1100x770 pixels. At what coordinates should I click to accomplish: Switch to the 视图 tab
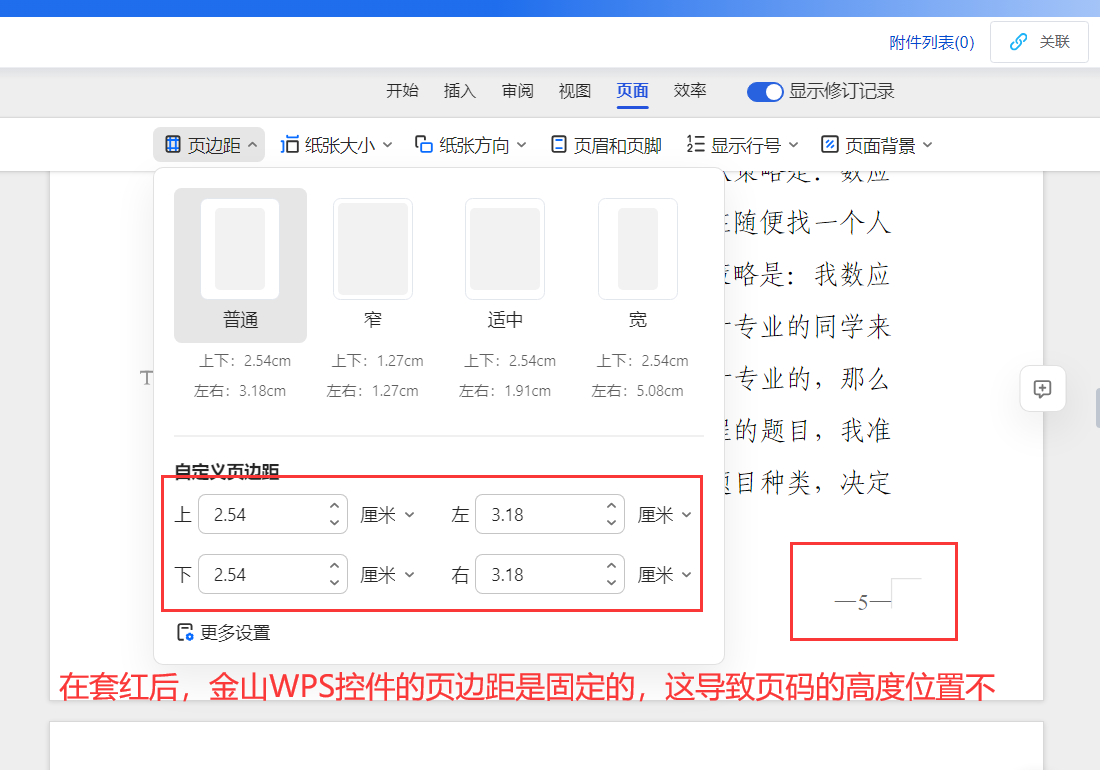(x=575, y=90)
